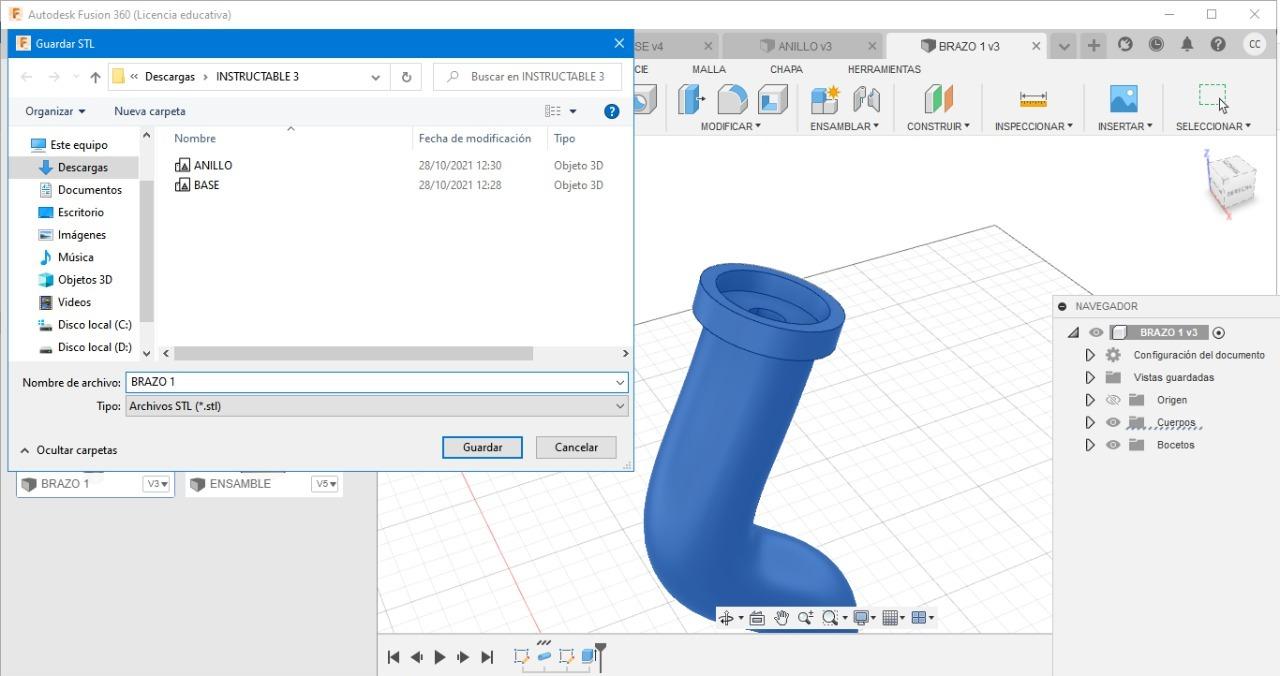Click the Joint tool icon

click(x=866, y=99)
